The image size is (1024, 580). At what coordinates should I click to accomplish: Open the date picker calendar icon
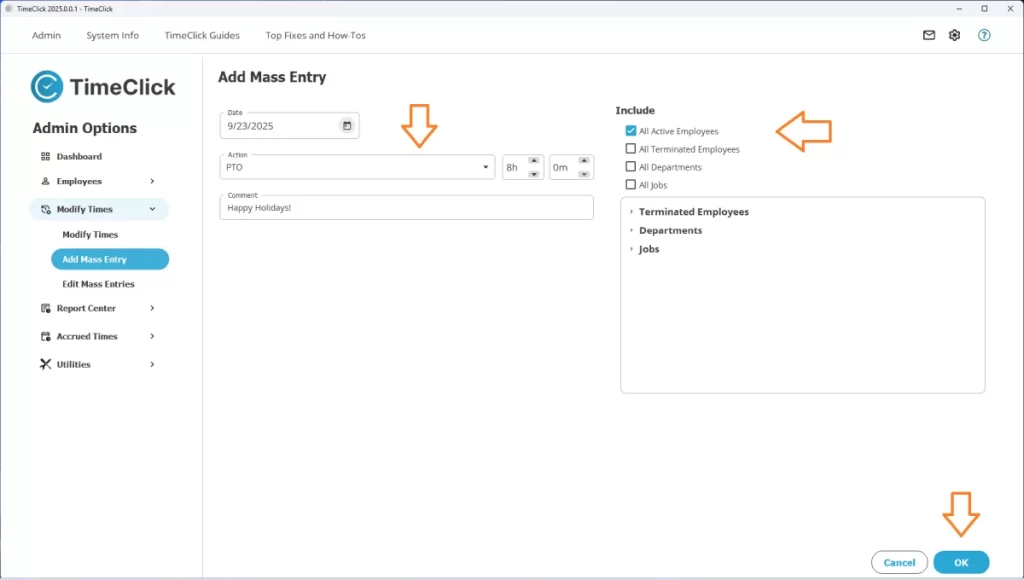click(x=347, y=125)
